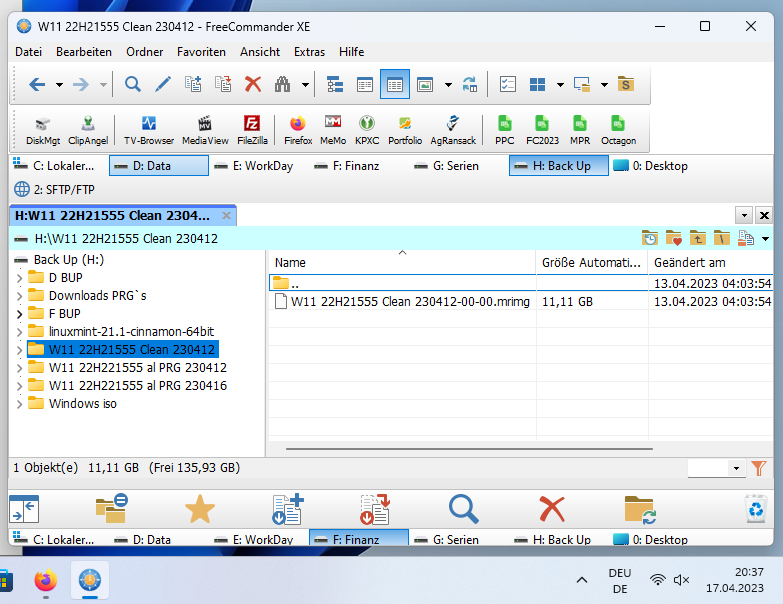Select the details view icon
The height and width of the screenshot is (604, 783).
[394, 84]
